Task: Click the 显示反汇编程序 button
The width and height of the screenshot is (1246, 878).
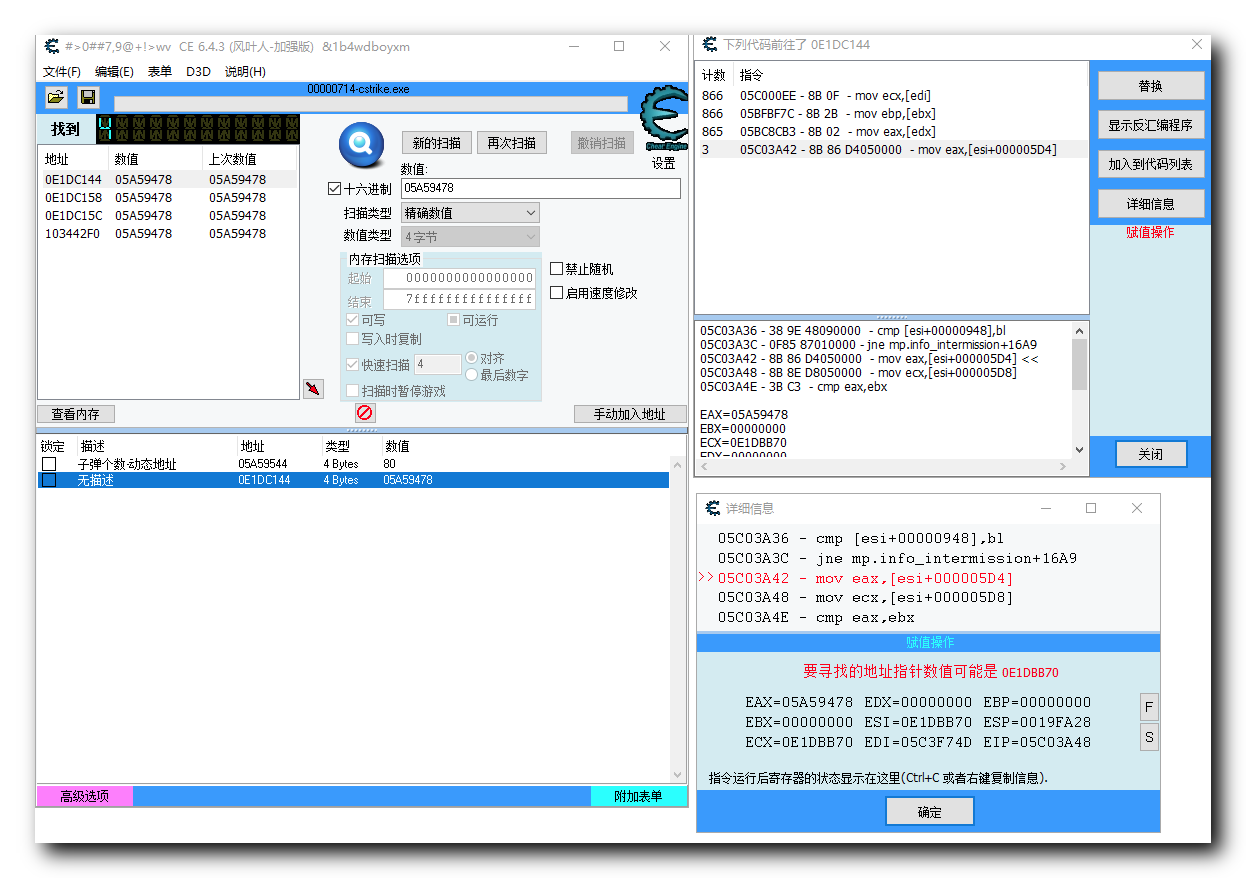Action: click(1150, 125)
